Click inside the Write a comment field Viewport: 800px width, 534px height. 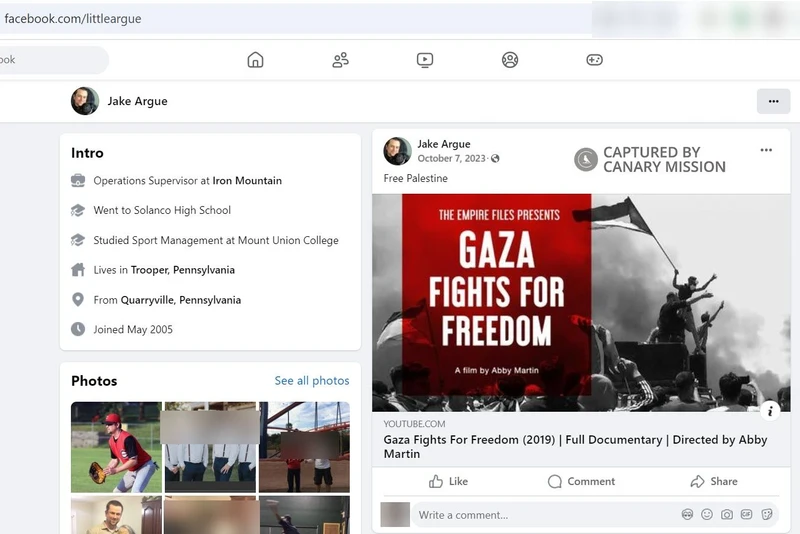[x=540, y=515]
